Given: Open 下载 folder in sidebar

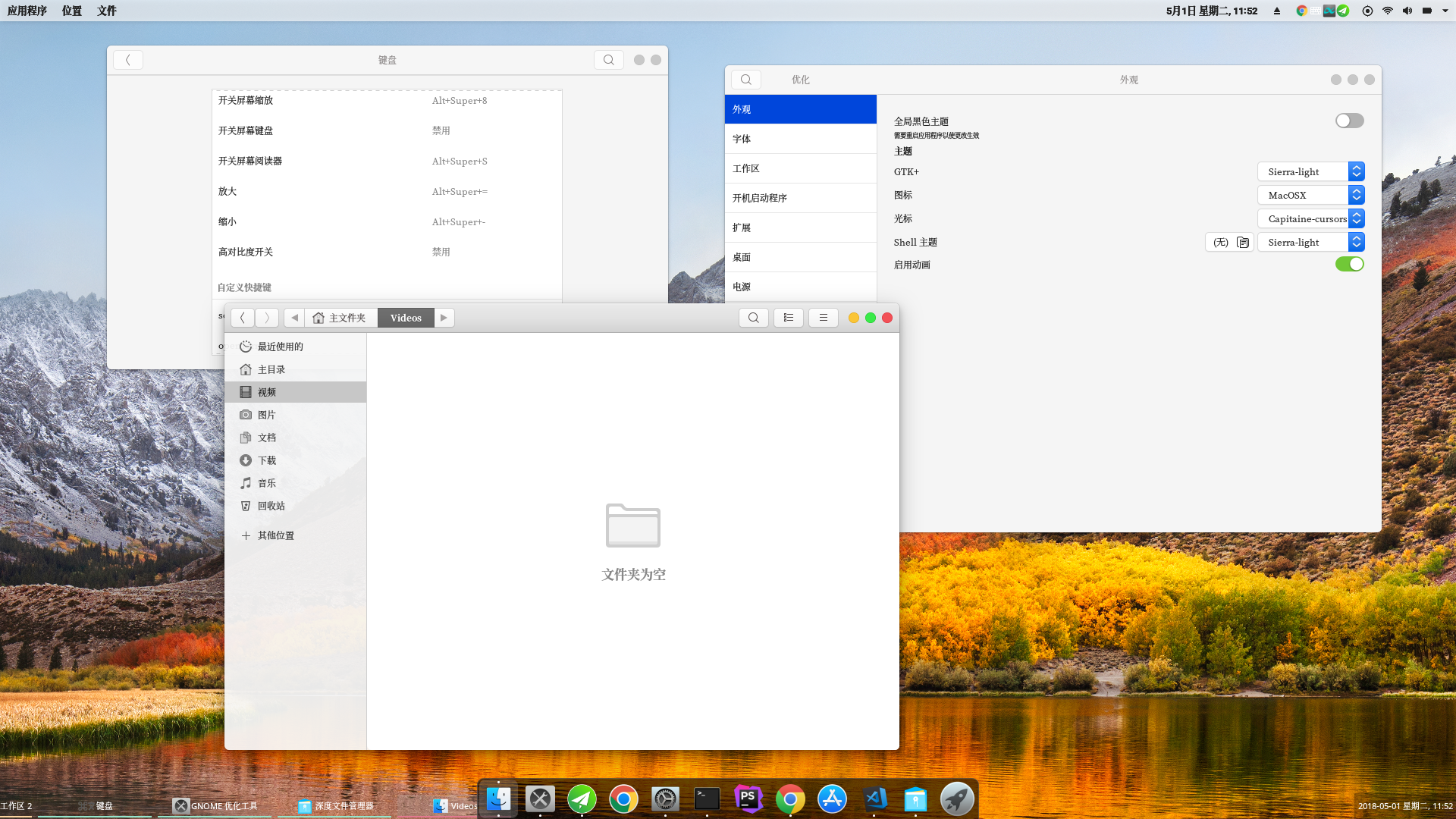Looking at the screenshot, I should pos(267,460).
